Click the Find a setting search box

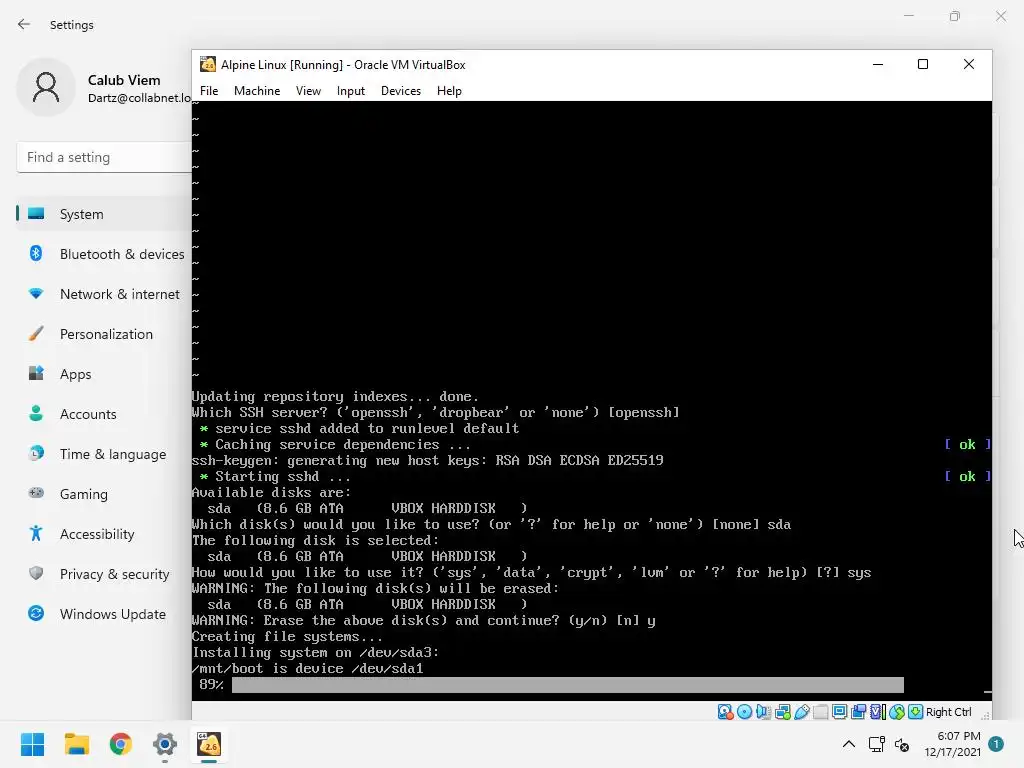[104, 157]
